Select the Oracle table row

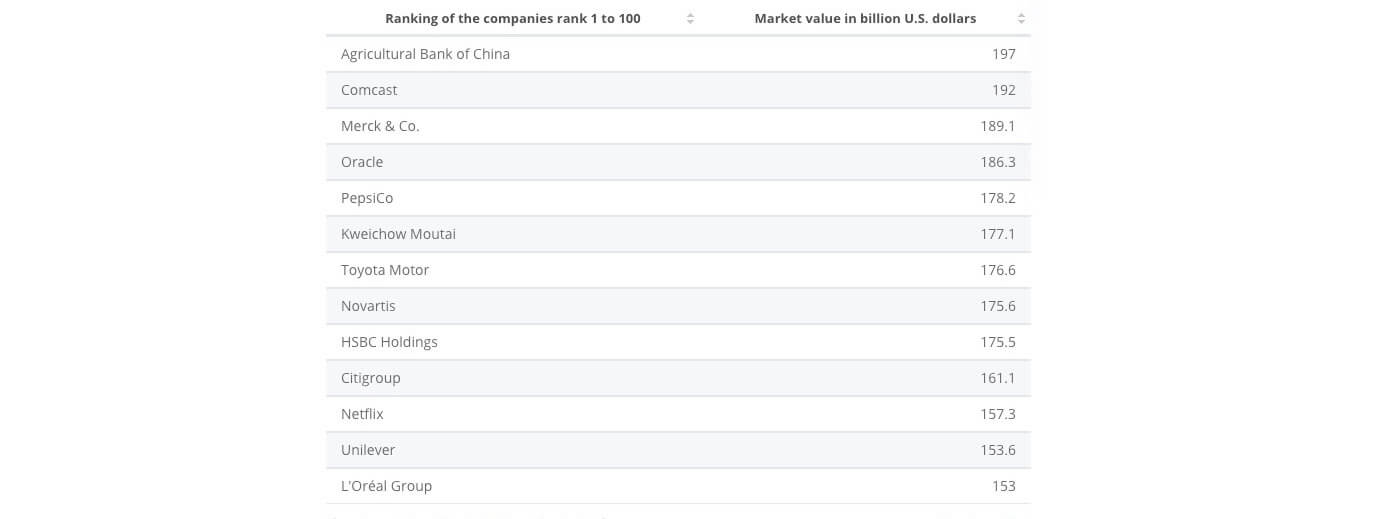(678, 162)
